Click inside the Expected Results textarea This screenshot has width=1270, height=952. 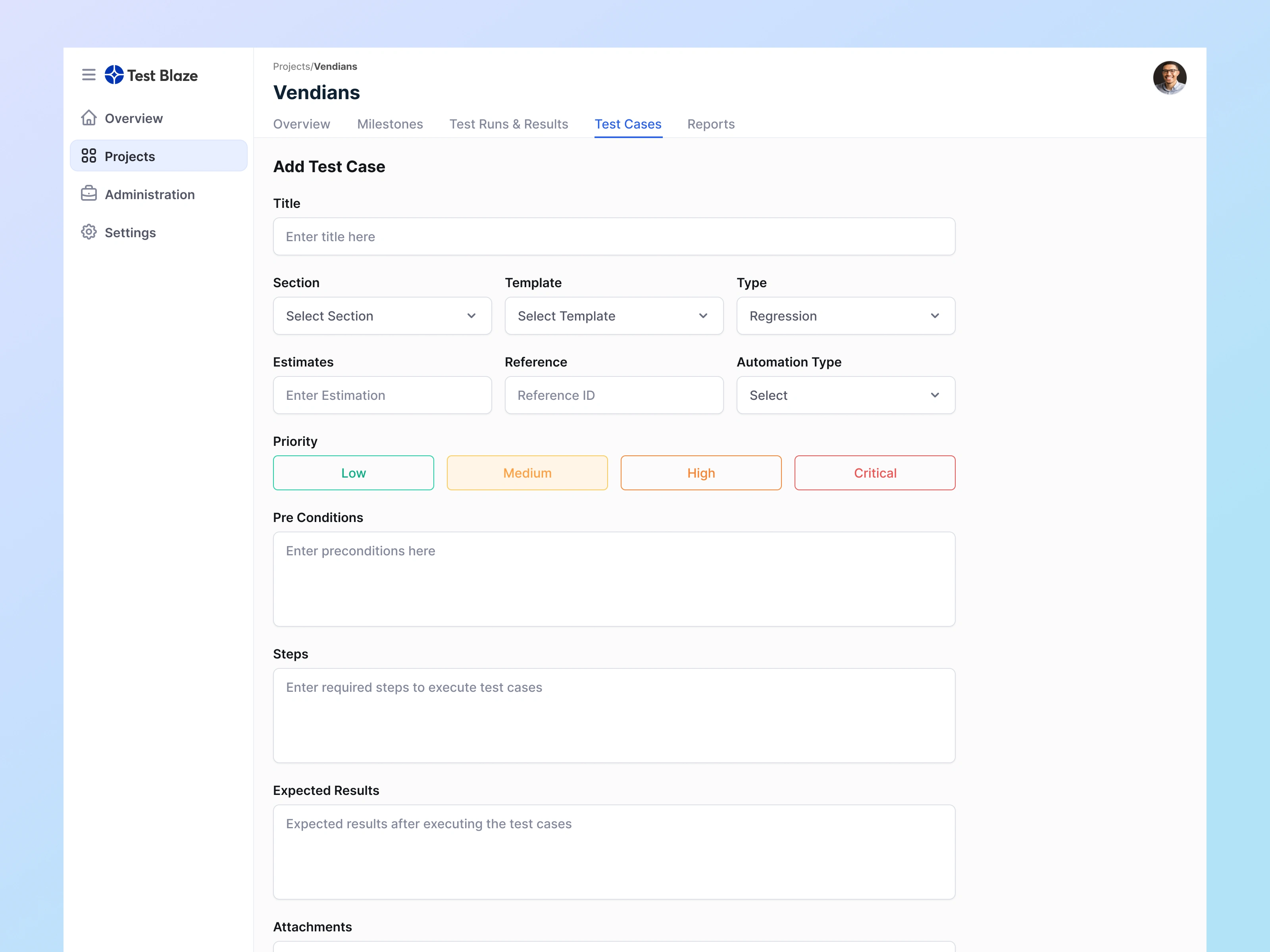click(614, 852)
